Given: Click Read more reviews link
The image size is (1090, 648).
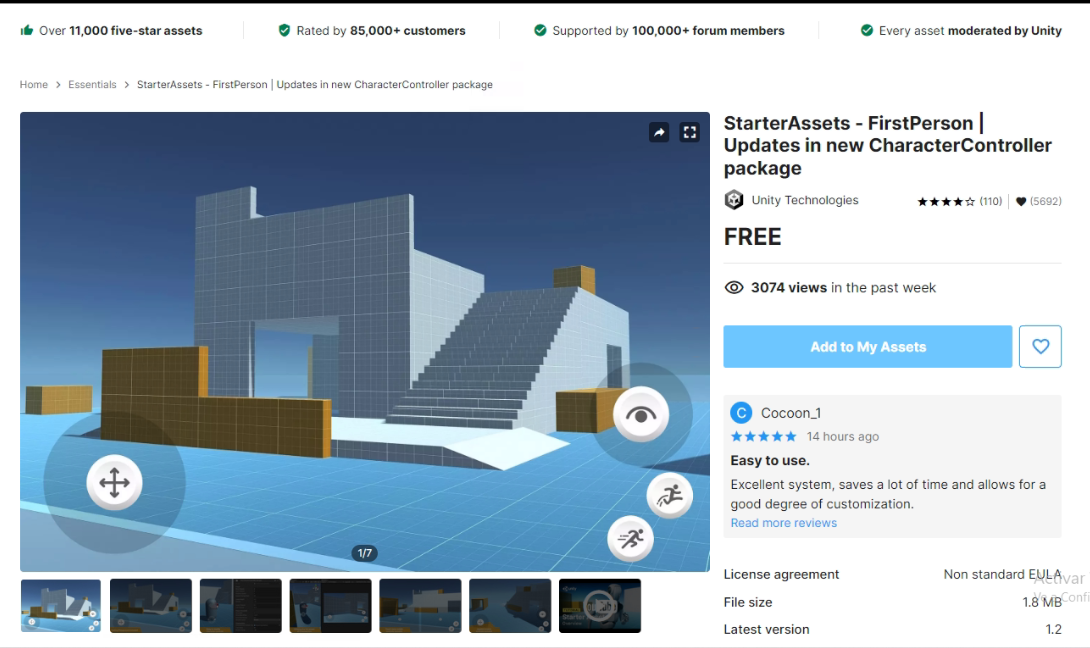Looking at the screenshot, I should (x=783, y=523).
